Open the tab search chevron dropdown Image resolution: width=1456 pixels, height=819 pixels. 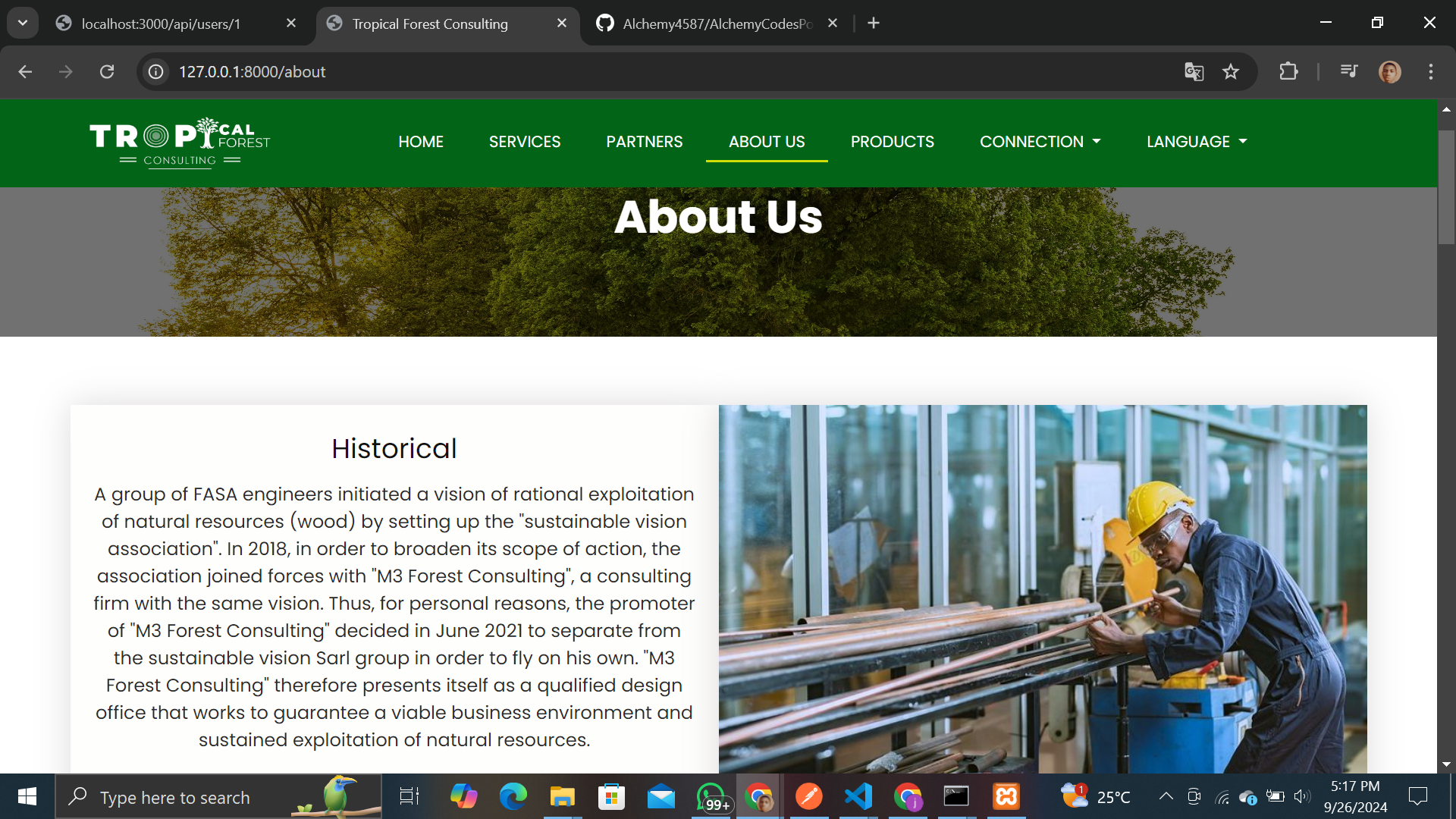(23, 23)
